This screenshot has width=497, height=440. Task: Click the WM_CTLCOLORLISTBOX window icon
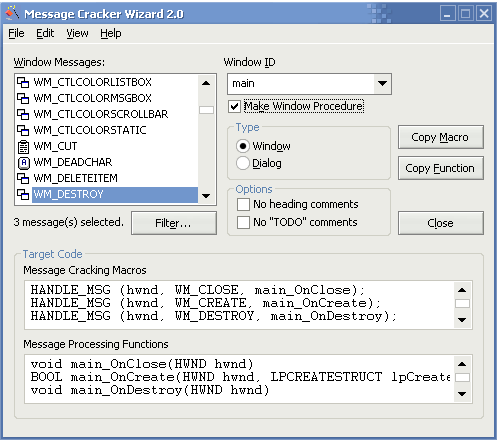point(23,82)
